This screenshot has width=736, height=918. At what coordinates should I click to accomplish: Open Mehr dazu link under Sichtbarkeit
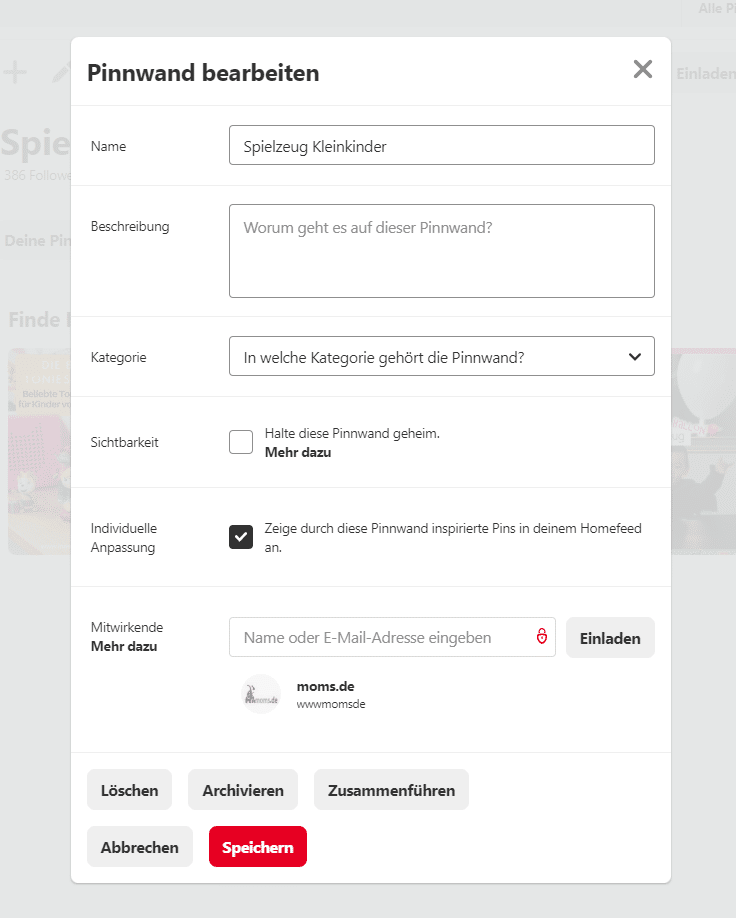pyautogui.click(x=298, y=453)
